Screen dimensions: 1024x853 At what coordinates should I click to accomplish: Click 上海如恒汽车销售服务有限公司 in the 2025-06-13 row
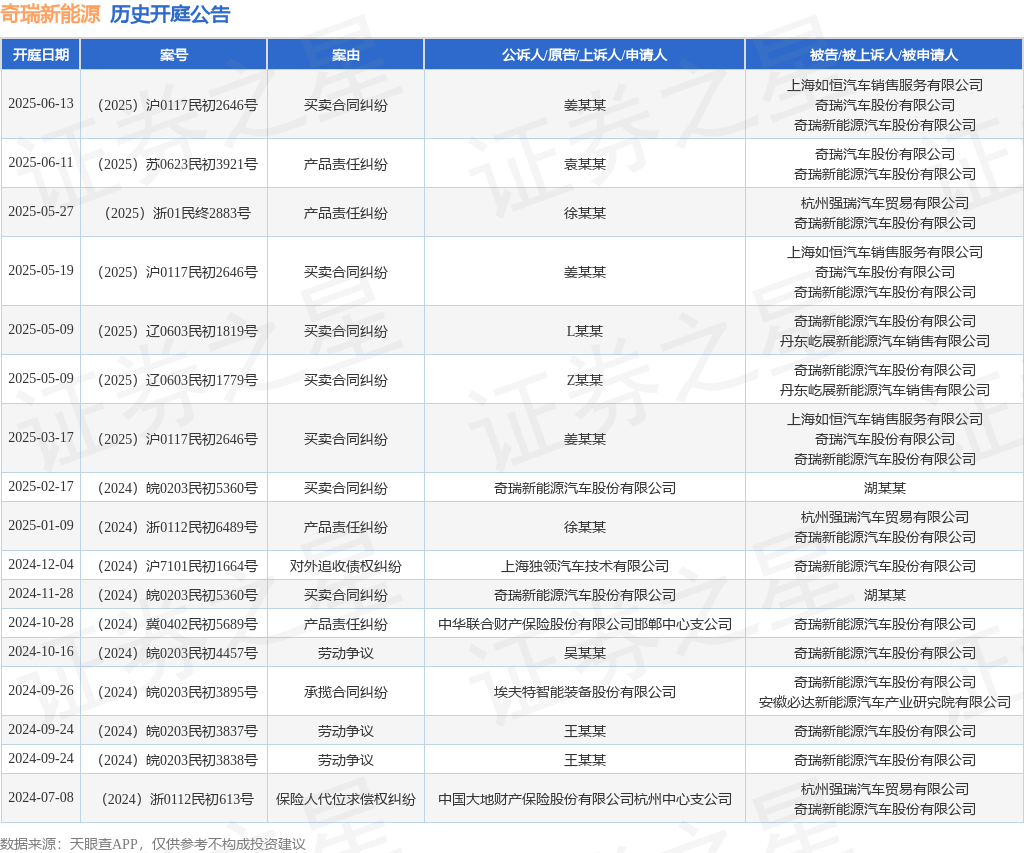coord(884,85)
